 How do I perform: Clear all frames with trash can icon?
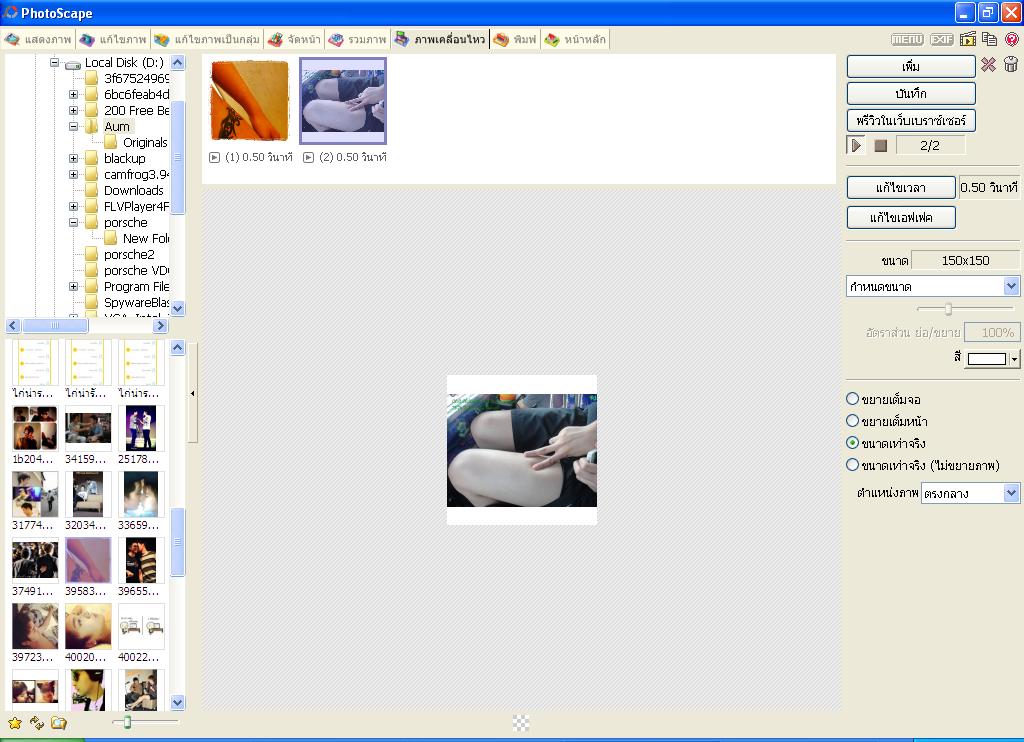(1011, 64)
